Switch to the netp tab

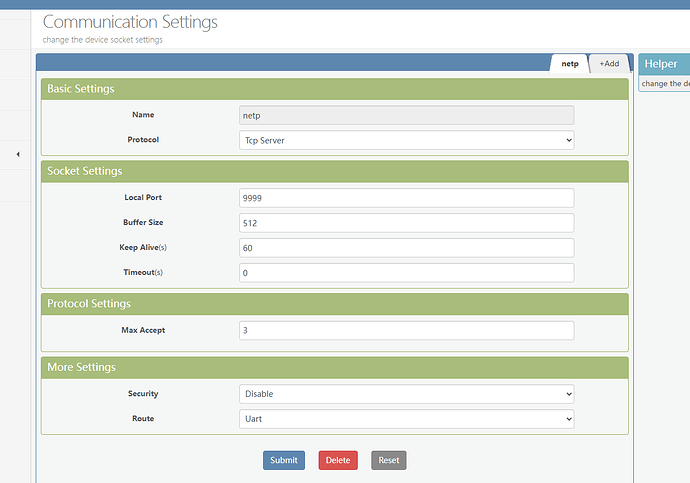coord(569,63)
